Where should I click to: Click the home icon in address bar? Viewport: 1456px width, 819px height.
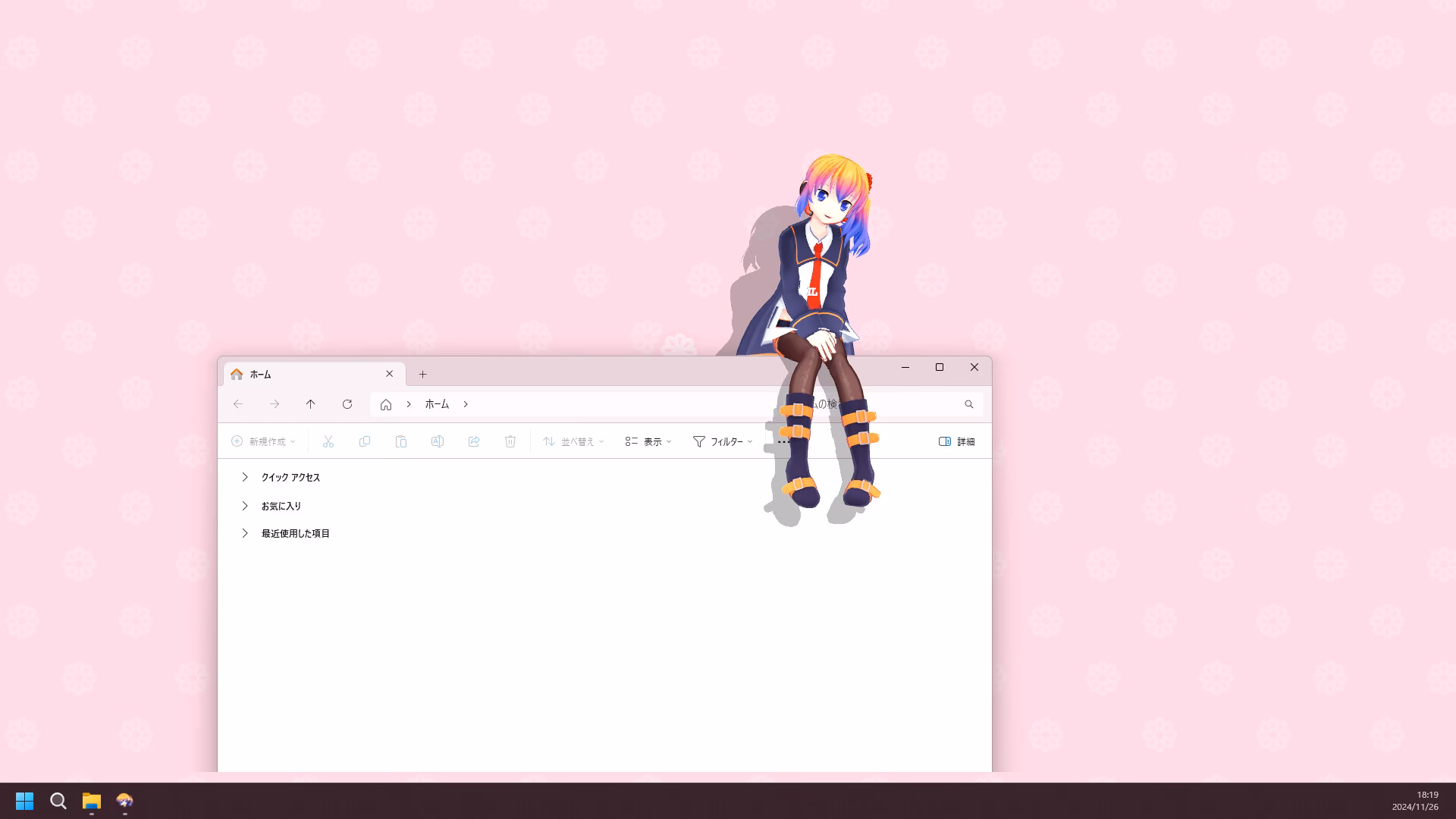(386, 404)
